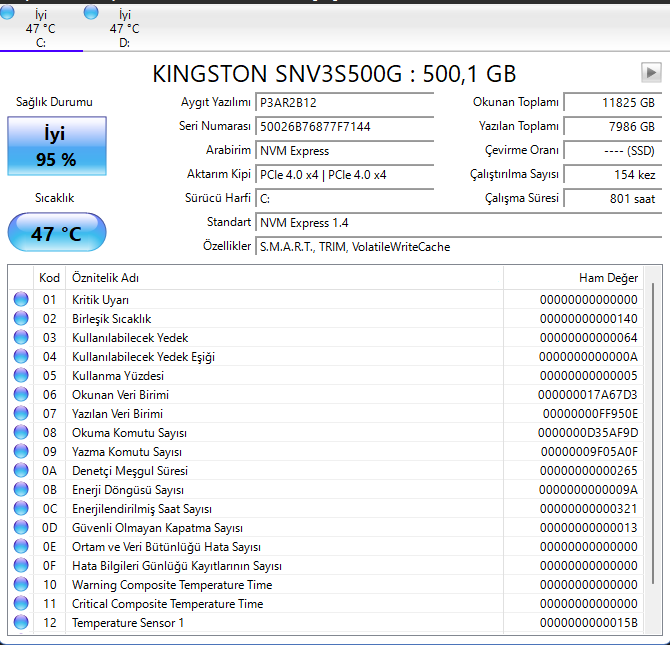
Task: Click the Ham Değer column header
Action: (573, 278)
